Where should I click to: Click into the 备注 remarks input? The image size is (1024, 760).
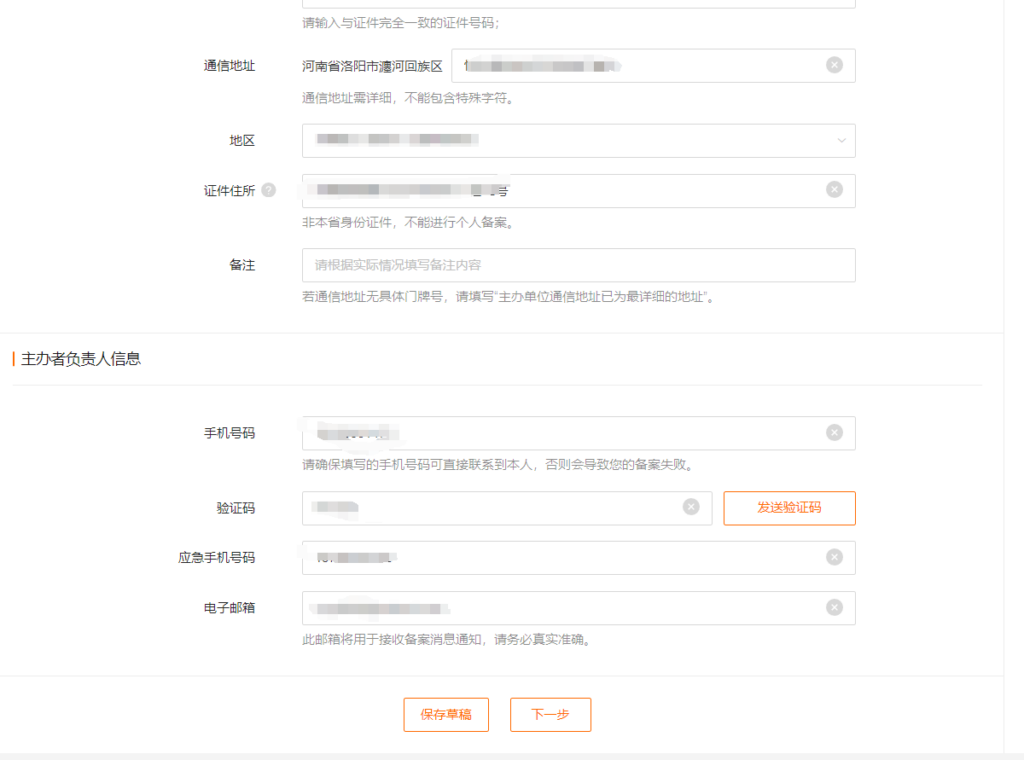click(578, 265)
